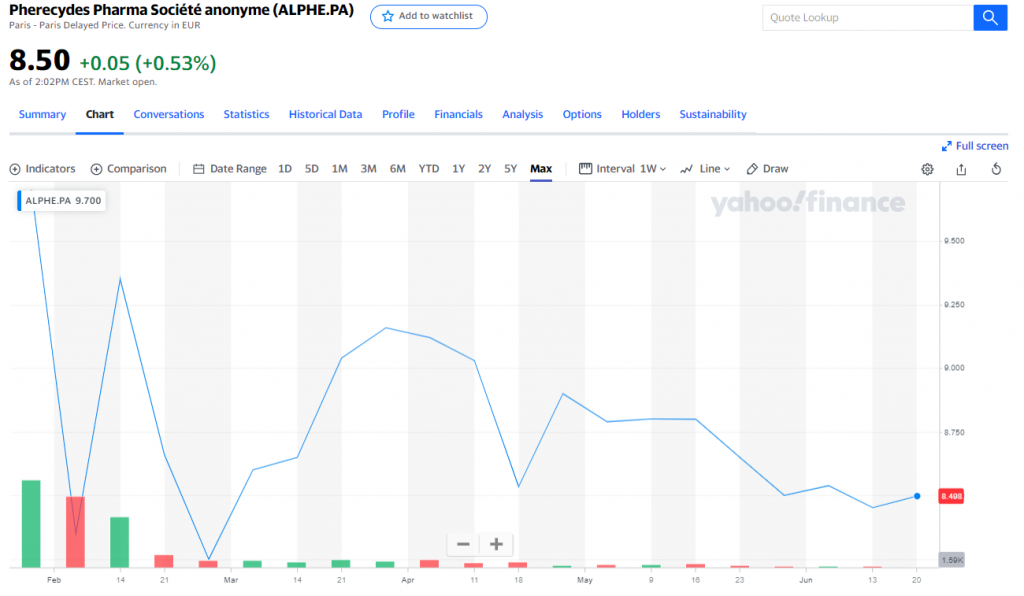Select the 3M range
Image resolution: width=1024 pixels, height=596 pixels.
pos(368,169)
